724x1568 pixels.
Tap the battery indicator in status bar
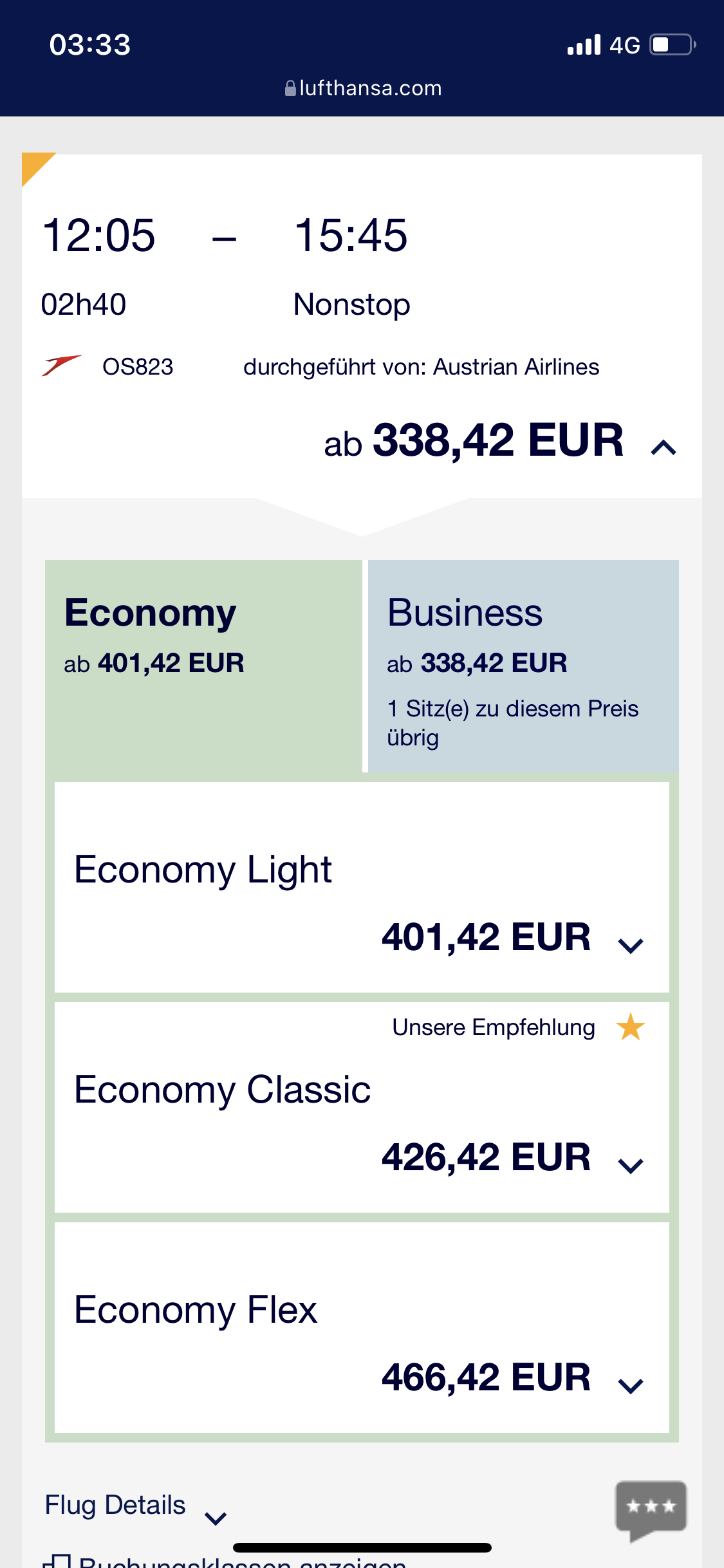672,45
